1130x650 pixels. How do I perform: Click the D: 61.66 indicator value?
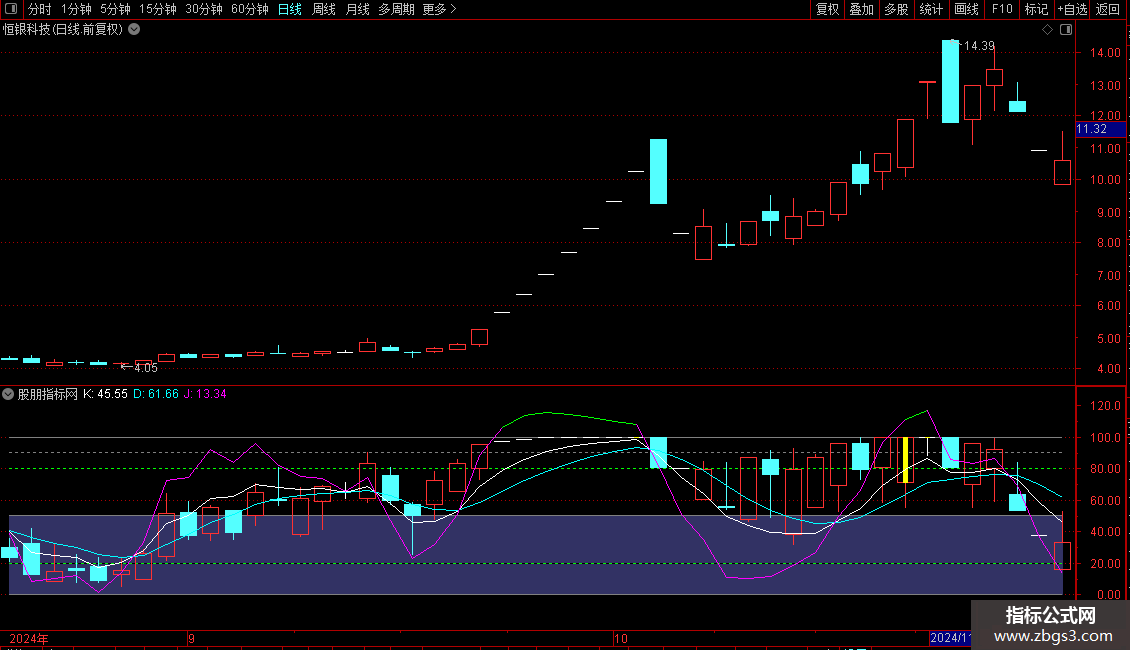click(x=156, y=394)
